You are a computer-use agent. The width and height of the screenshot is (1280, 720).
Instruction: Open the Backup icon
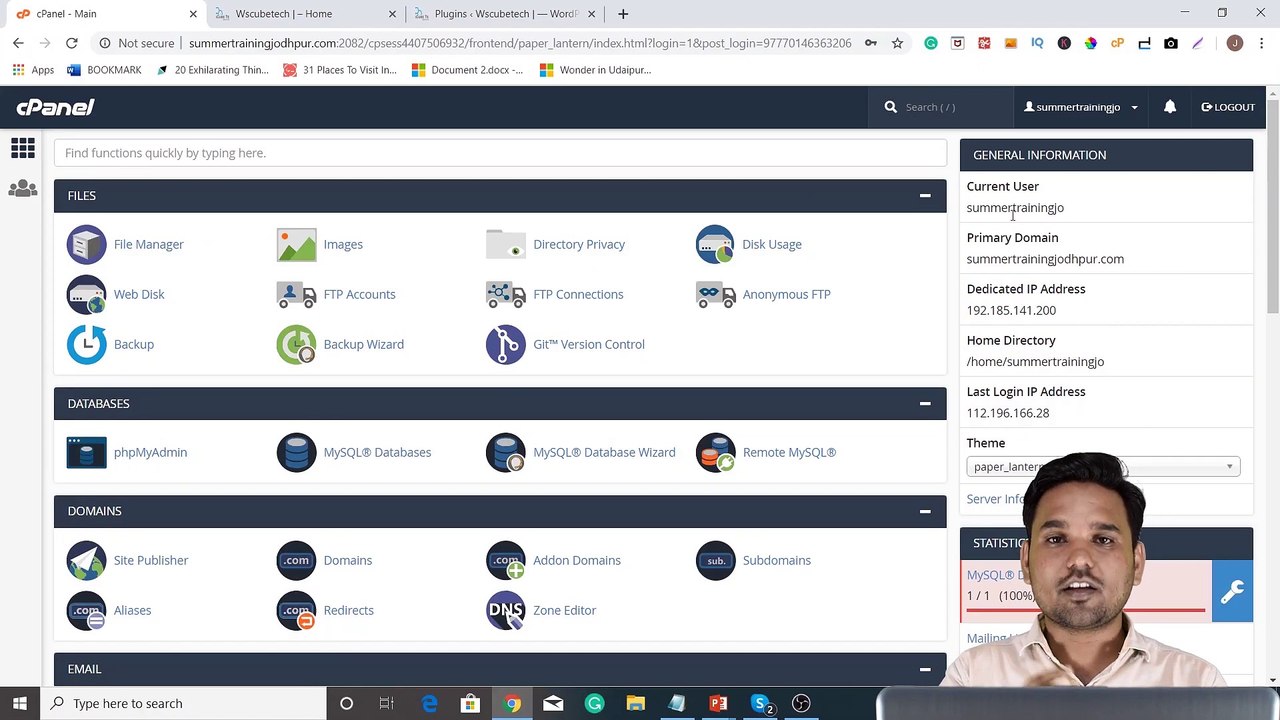(x=86, y=344)
